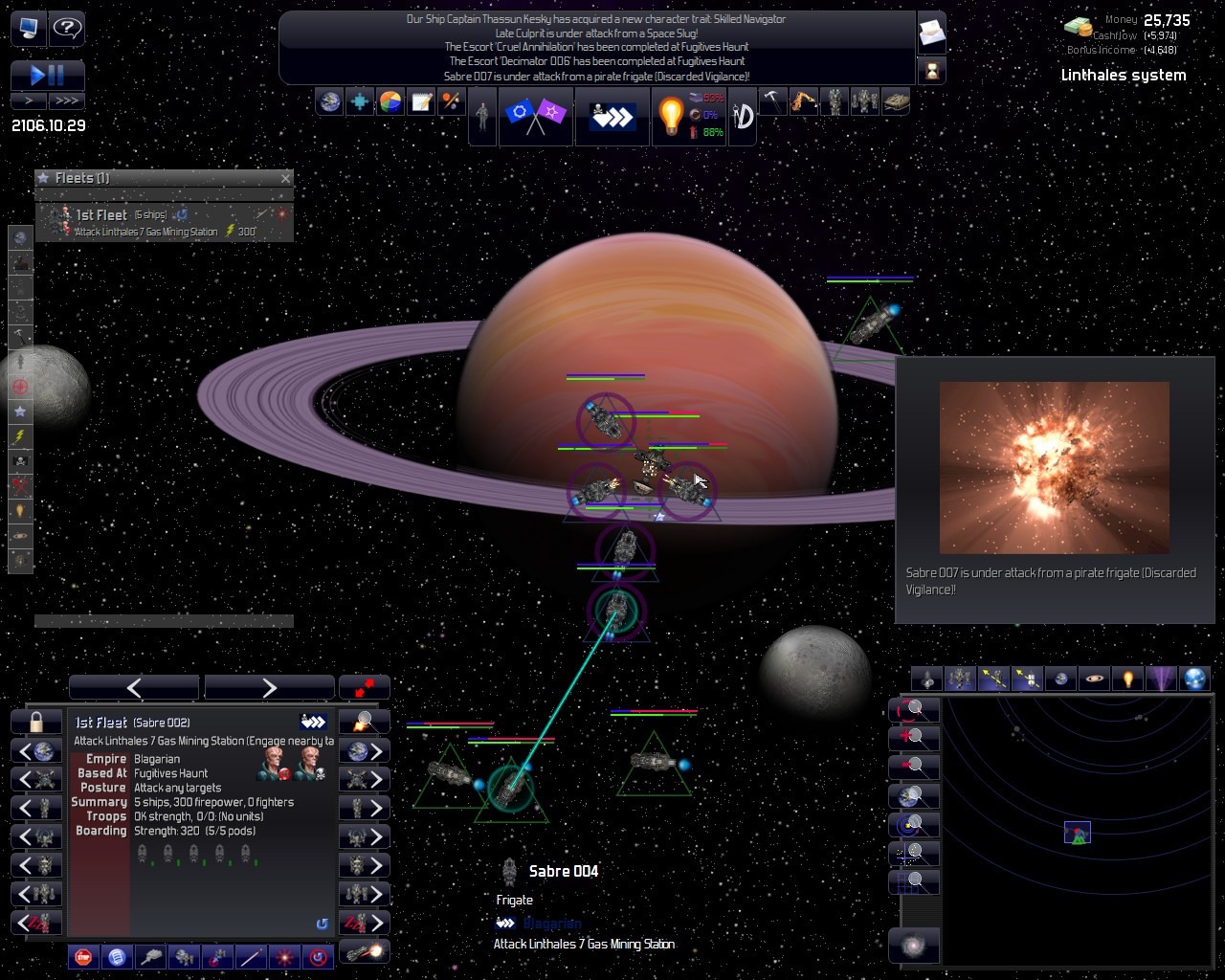
Task: Click the explosion event thumbnail
Action: click(1054, 467)
